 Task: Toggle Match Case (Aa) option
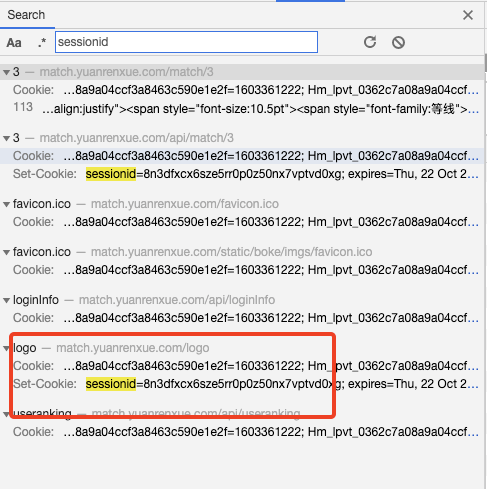14,43
